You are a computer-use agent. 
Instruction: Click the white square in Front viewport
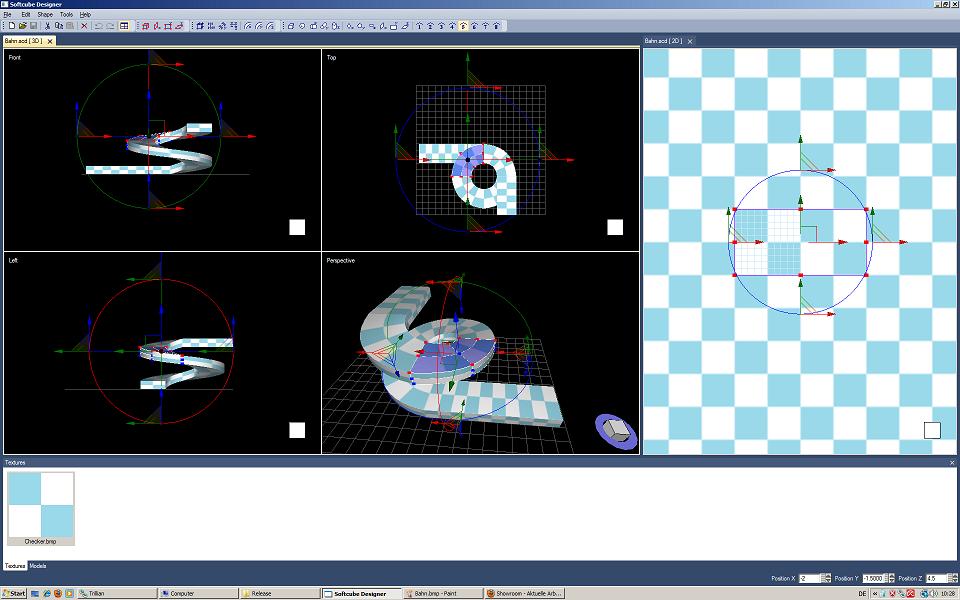tap(297, 227)
